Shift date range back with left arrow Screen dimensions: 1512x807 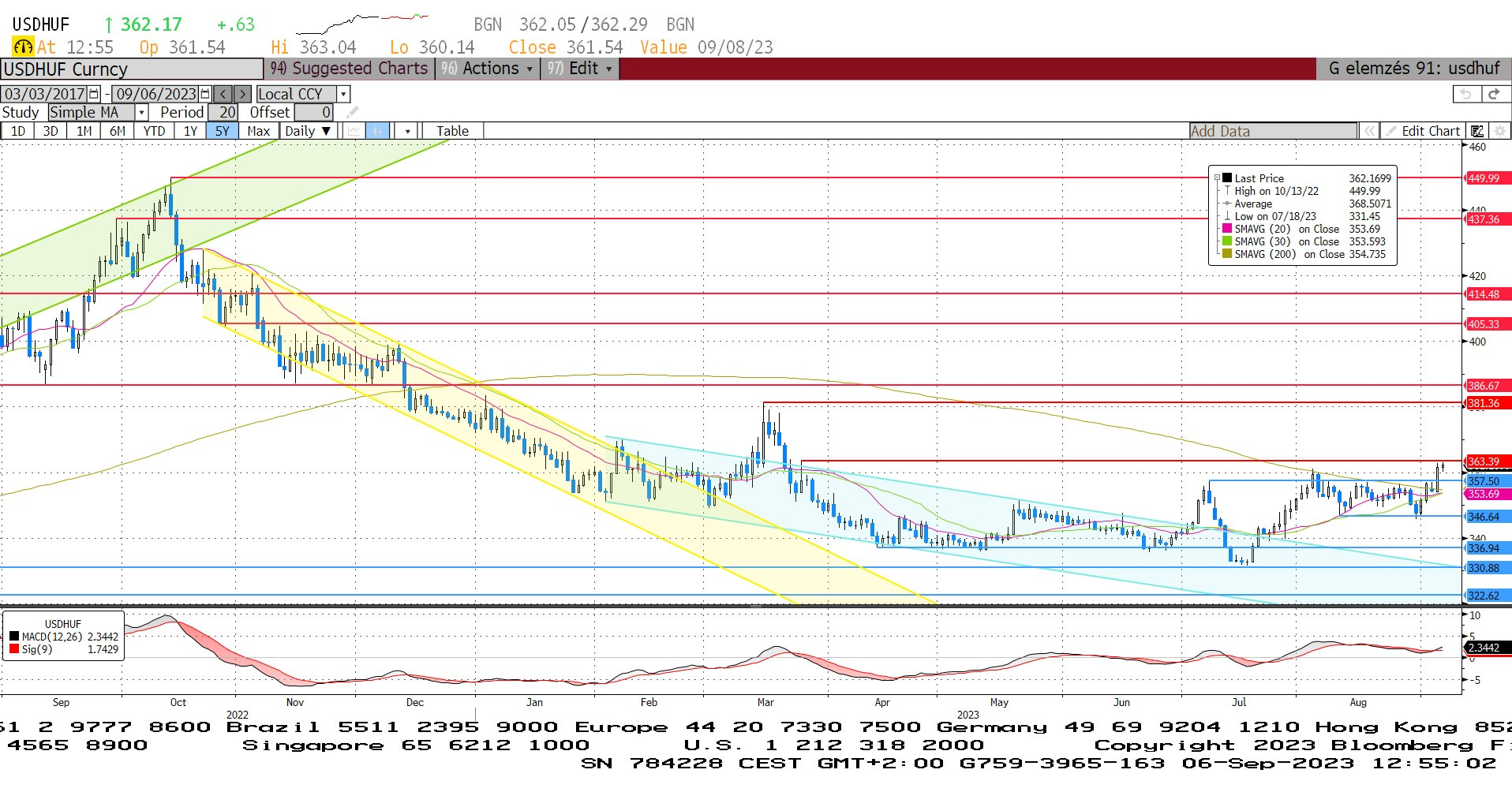(223, 94)
